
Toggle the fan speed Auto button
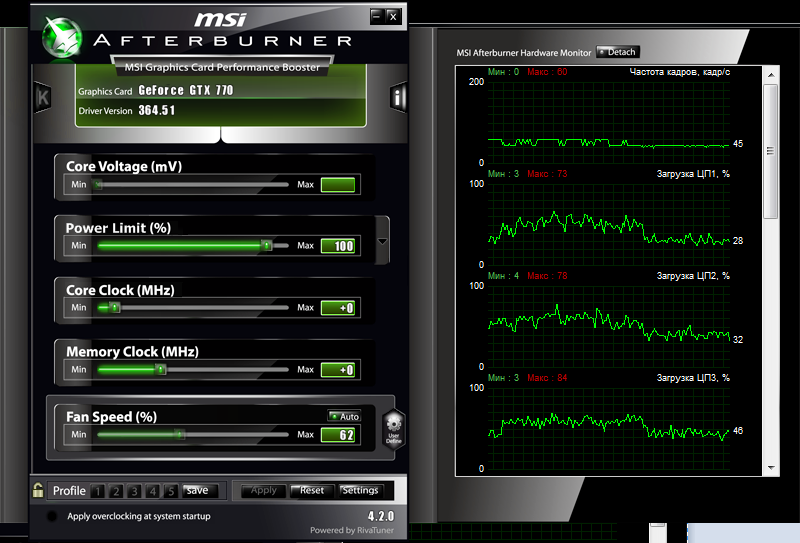click(x=344, y=416)
